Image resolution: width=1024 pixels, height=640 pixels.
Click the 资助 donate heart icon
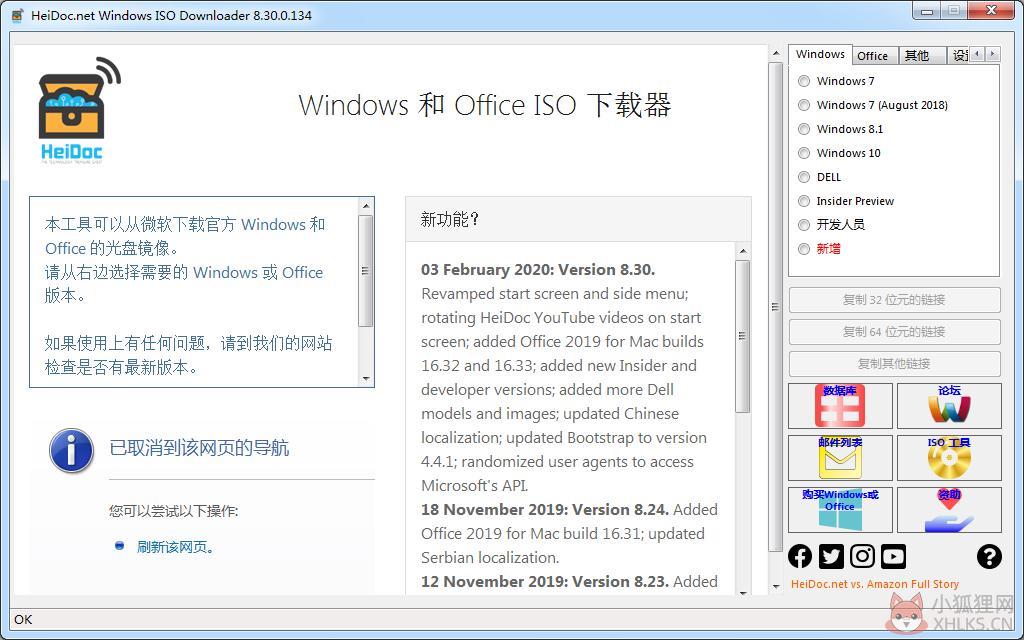click(x=949, y=509)
